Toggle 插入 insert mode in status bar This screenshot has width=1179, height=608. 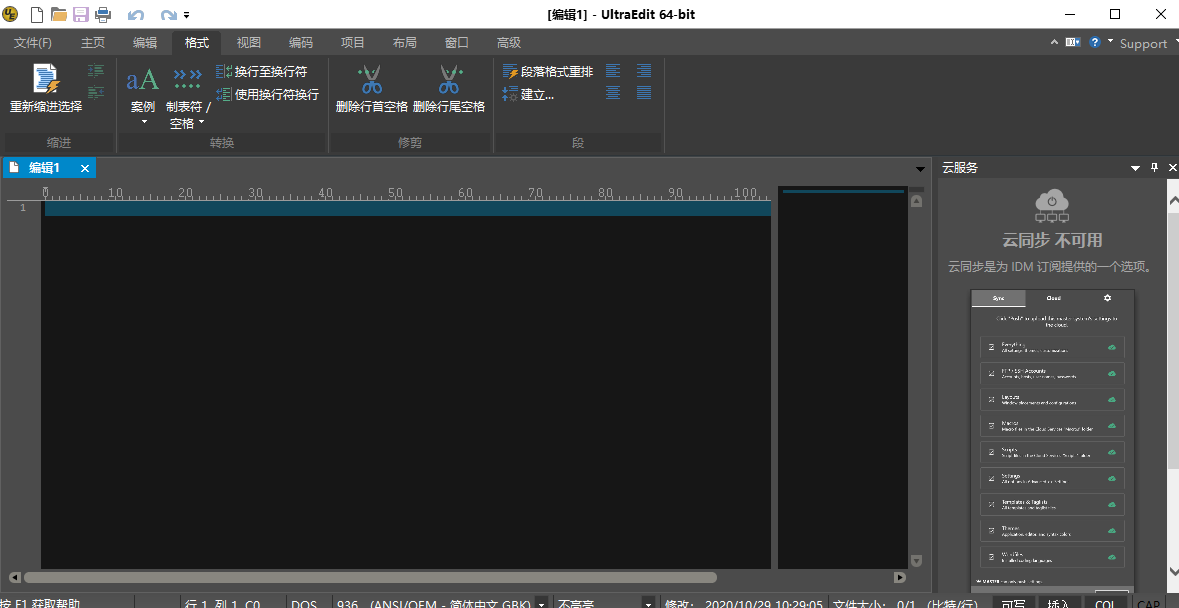click(1058, 603)
